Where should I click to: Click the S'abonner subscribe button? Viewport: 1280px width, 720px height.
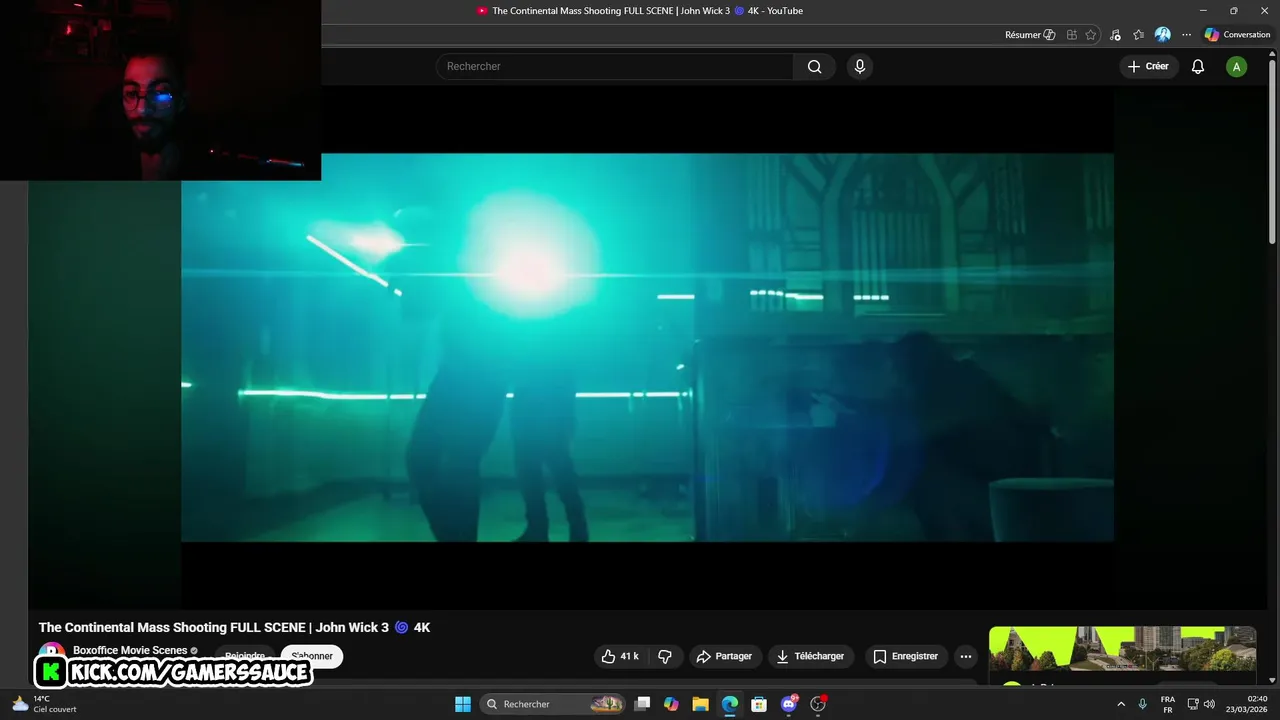[x=312, y=656]
